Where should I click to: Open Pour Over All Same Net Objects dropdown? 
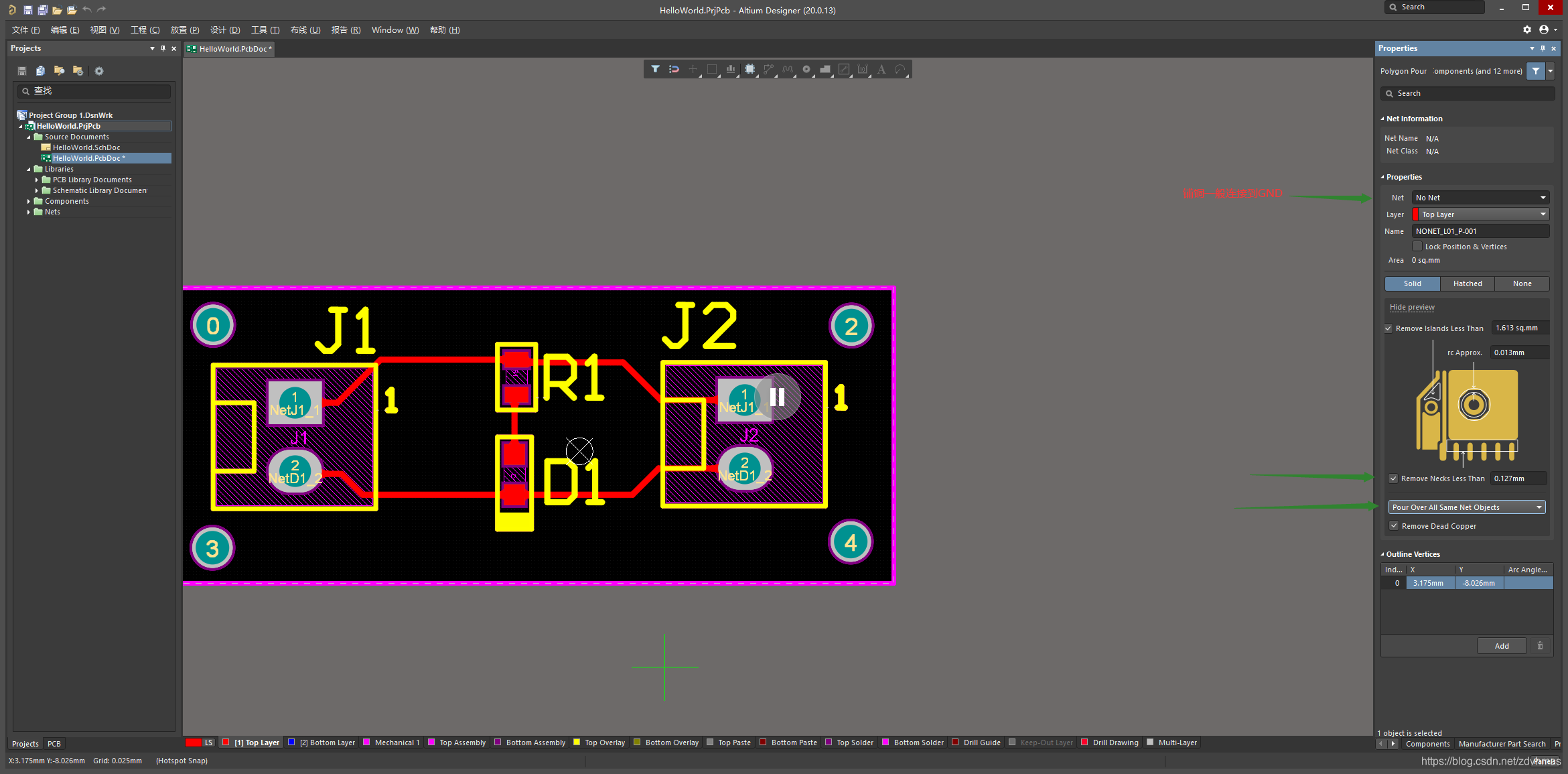(x=1467, y=507)
